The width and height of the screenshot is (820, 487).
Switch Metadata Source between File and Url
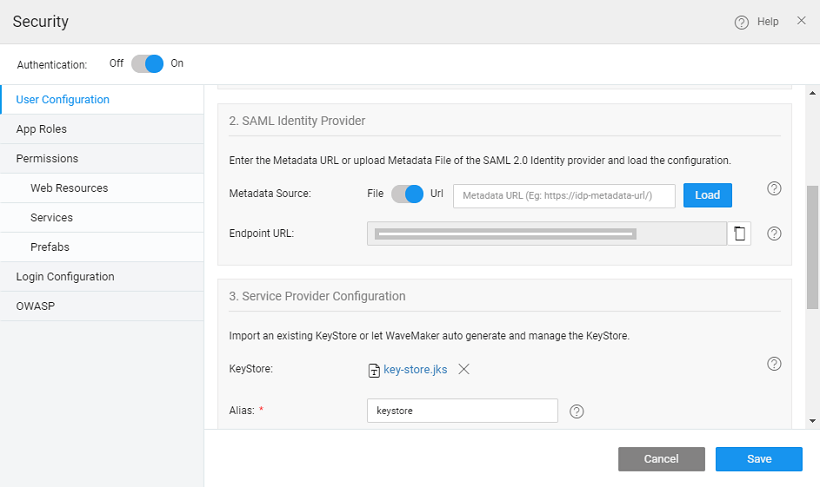coord(407,194)
